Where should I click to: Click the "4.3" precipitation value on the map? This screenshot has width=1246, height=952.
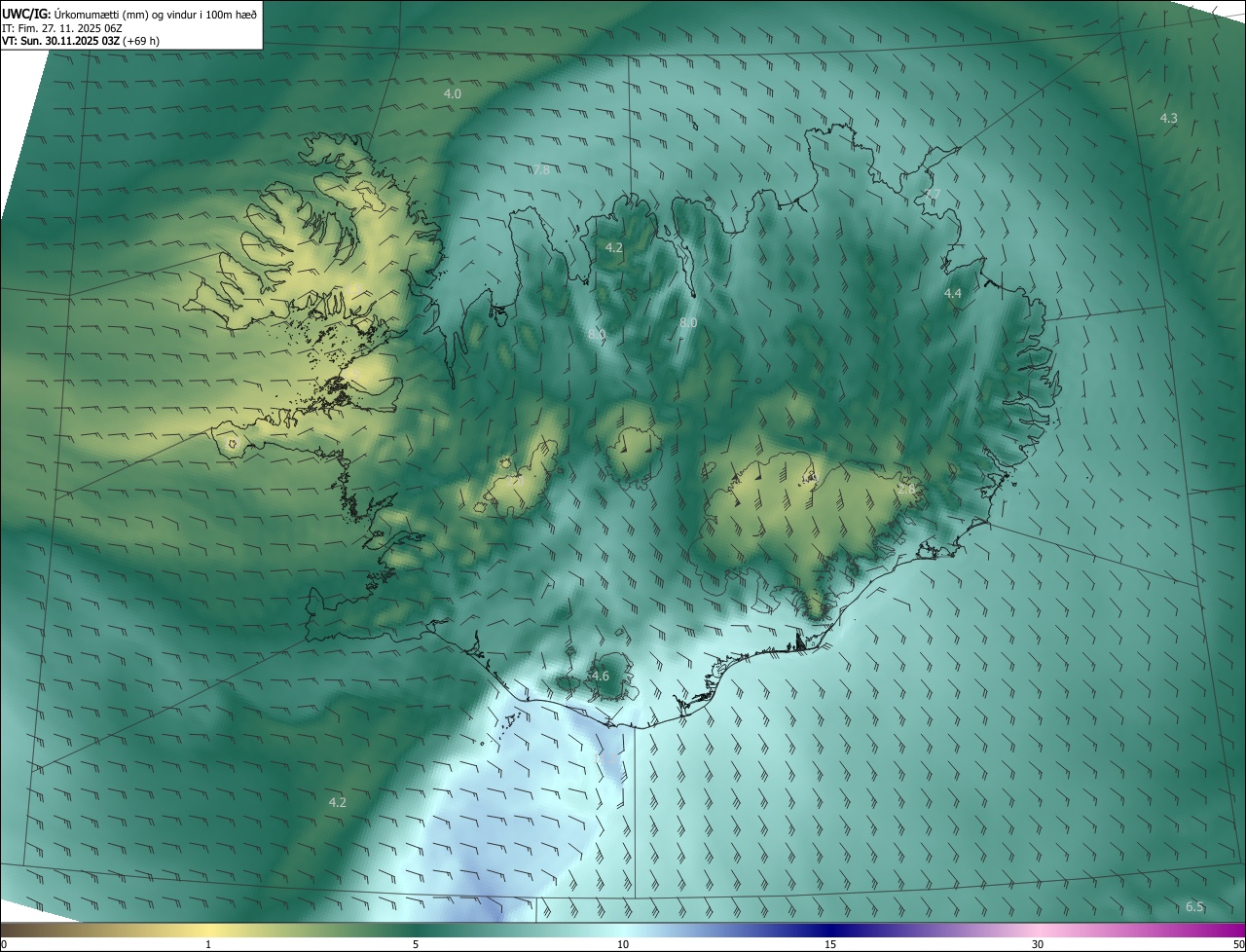[1169, 118]
